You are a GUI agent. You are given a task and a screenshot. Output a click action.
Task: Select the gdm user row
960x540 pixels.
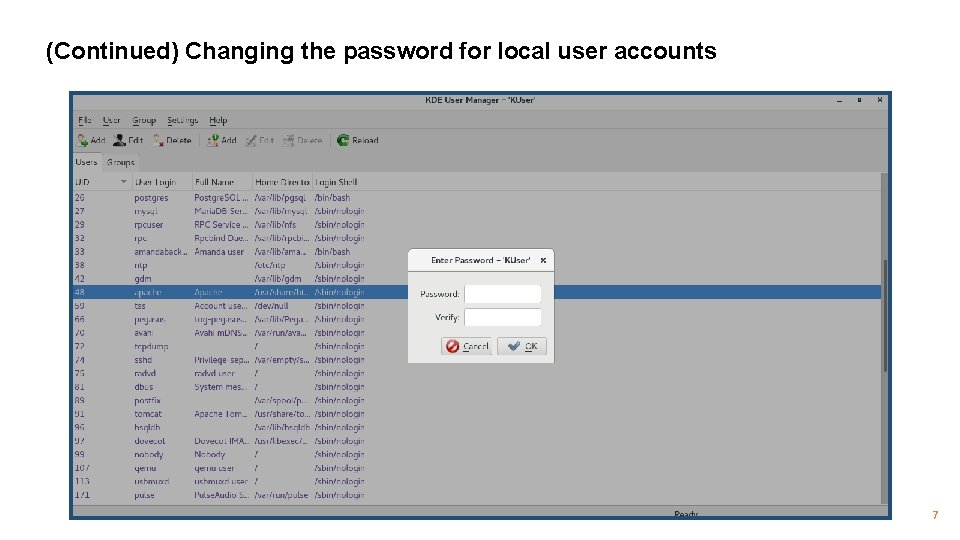[478, 279]
